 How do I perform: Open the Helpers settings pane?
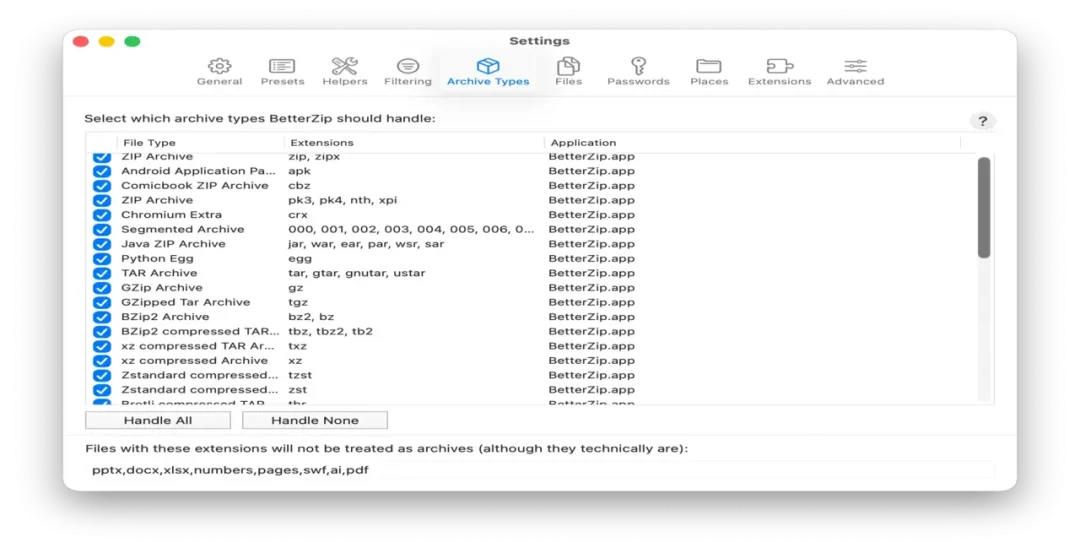click(344, 72)
